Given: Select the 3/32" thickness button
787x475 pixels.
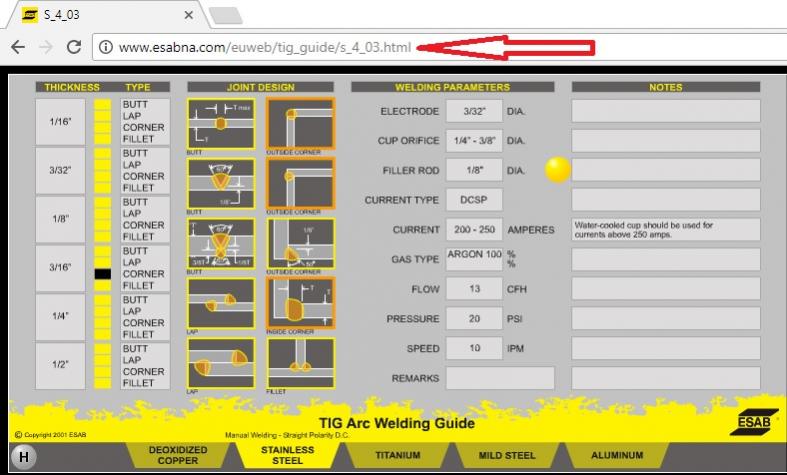Looking at the screenshot, I should pyautogui.click(x=60, y=170).
